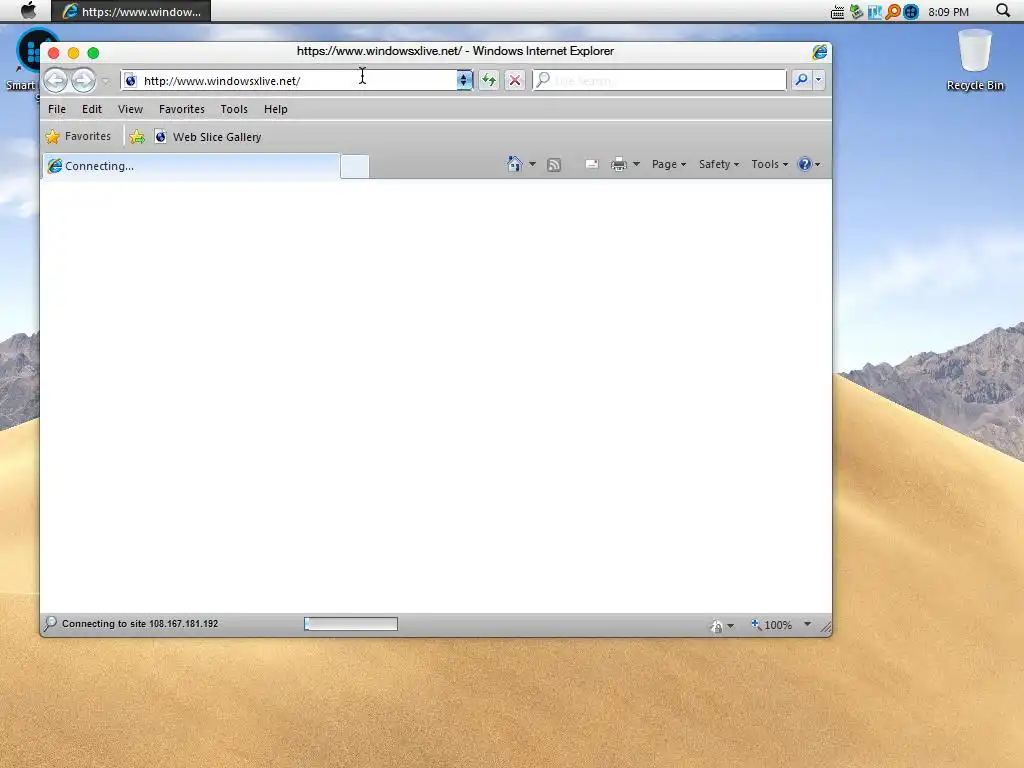The image size is (1024, 768).
Task: Open the Favorites center star button
Action: tap(78, 136)
